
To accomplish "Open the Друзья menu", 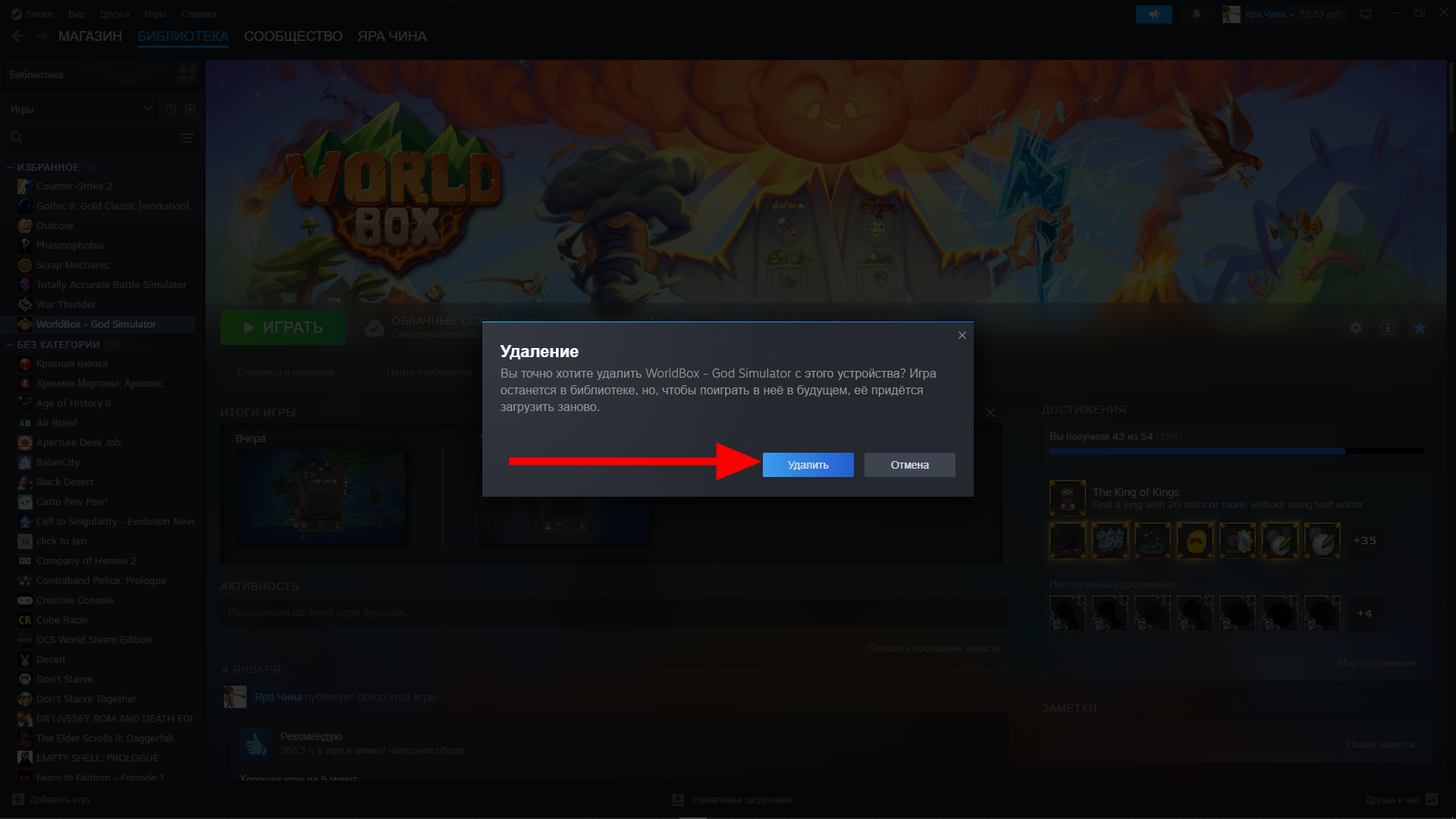I will coord(114,14).
